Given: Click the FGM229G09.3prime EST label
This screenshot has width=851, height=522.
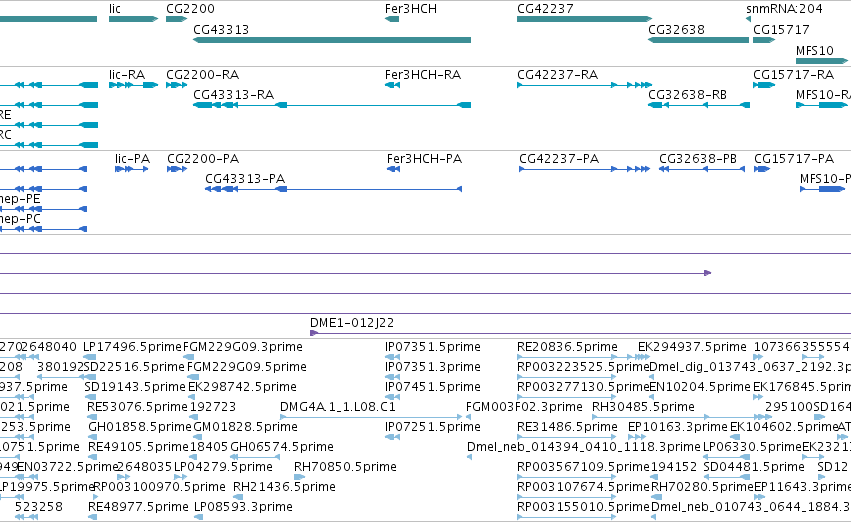Looking at the screenshot, I should pos(243,346).
